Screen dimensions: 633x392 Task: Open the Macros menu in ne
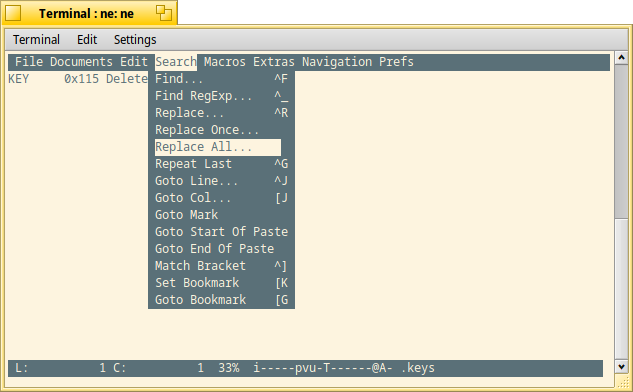coord(224,62)
